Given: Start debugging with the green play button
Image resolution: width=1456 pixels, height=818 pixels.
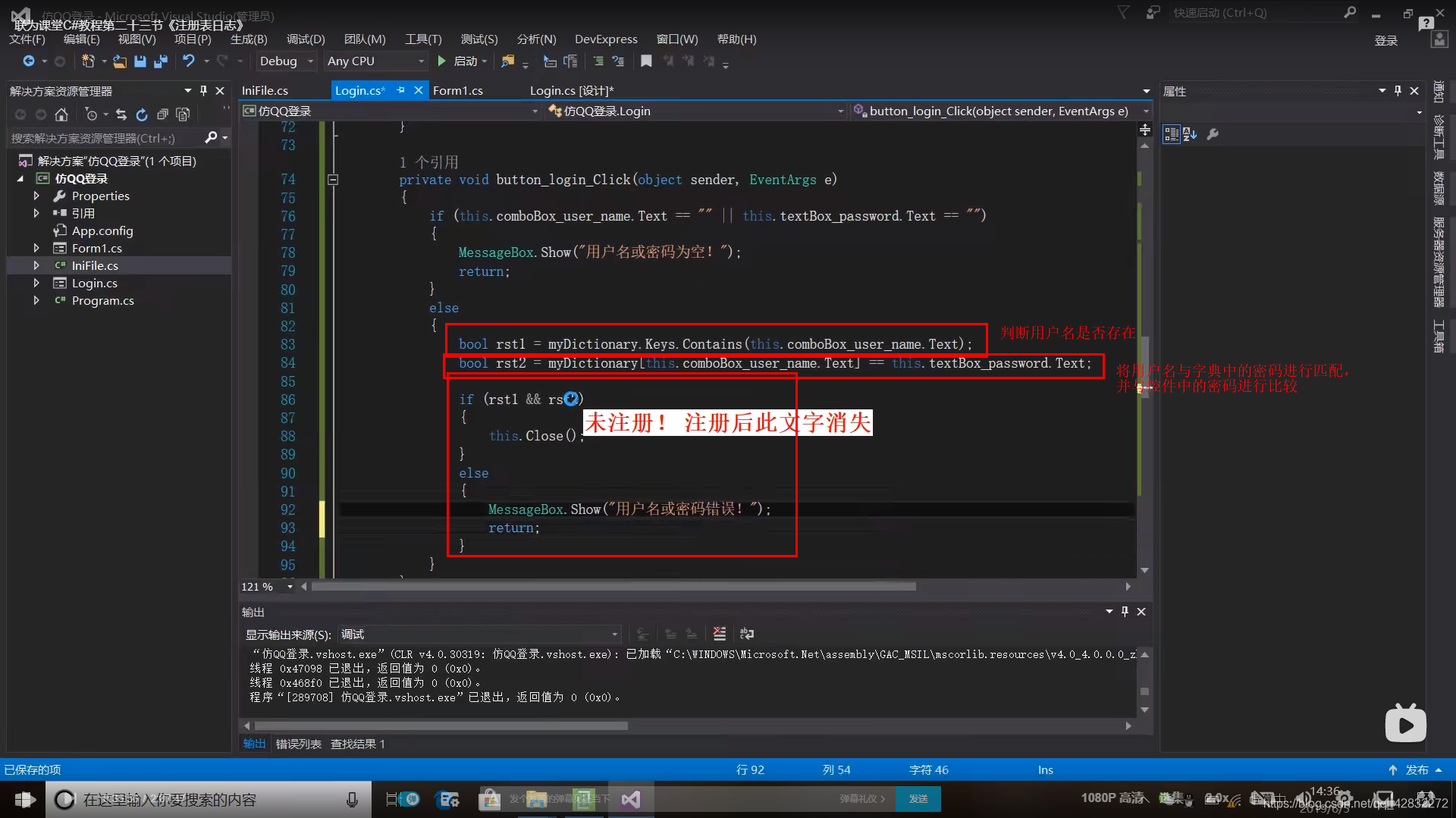Looking at the screenshot, I should click(x=442, y=61).
